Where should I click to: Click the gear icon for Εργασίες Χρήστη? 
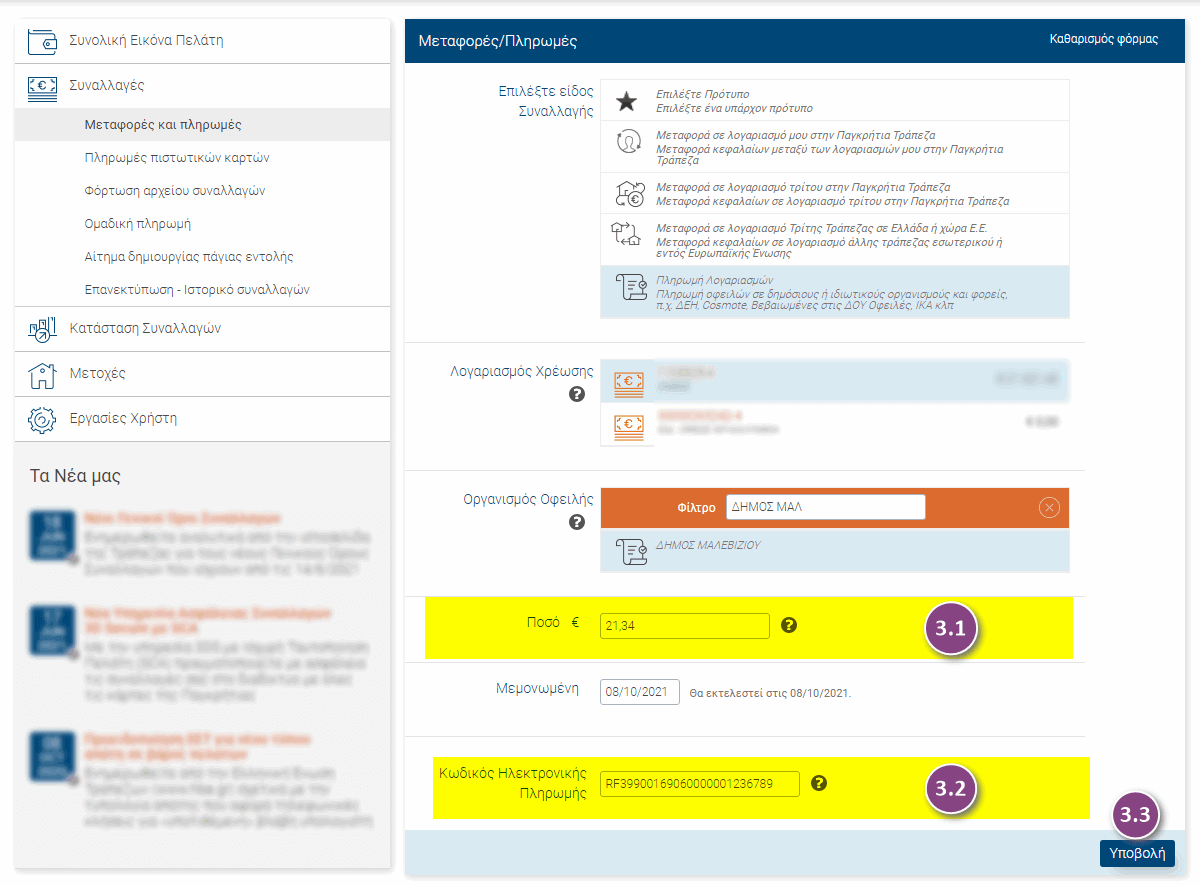coord(42,419)
